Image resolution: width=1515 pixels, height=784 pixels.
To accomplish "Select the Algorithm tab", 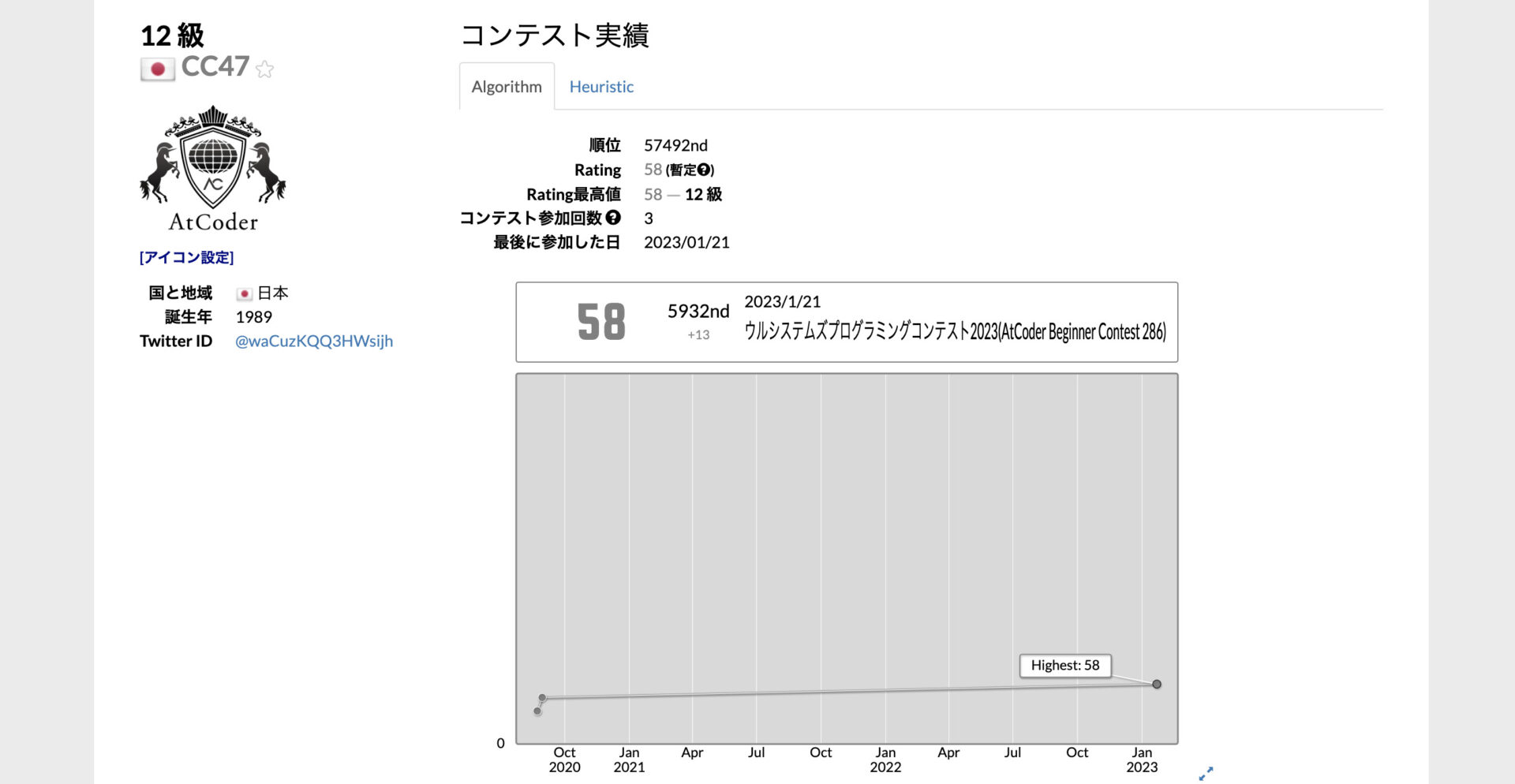I will click(x=506, y=86).
